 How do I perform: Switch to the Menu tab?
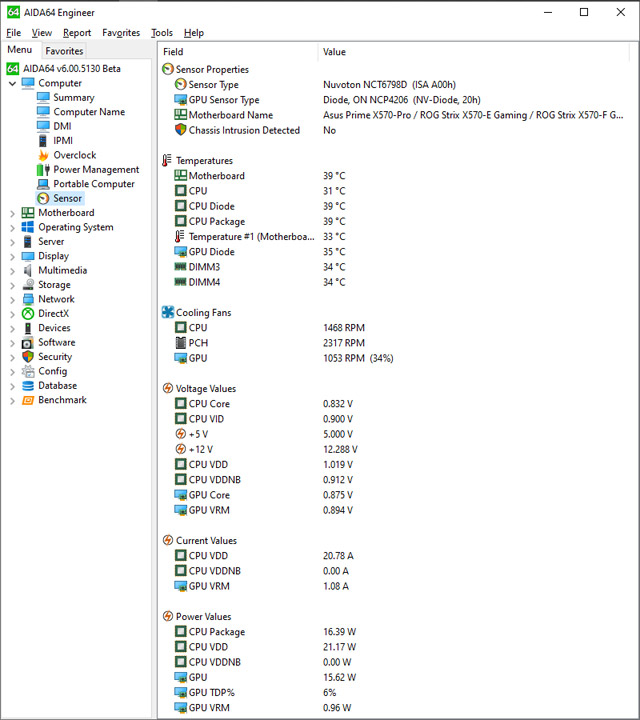pos(20,50)
